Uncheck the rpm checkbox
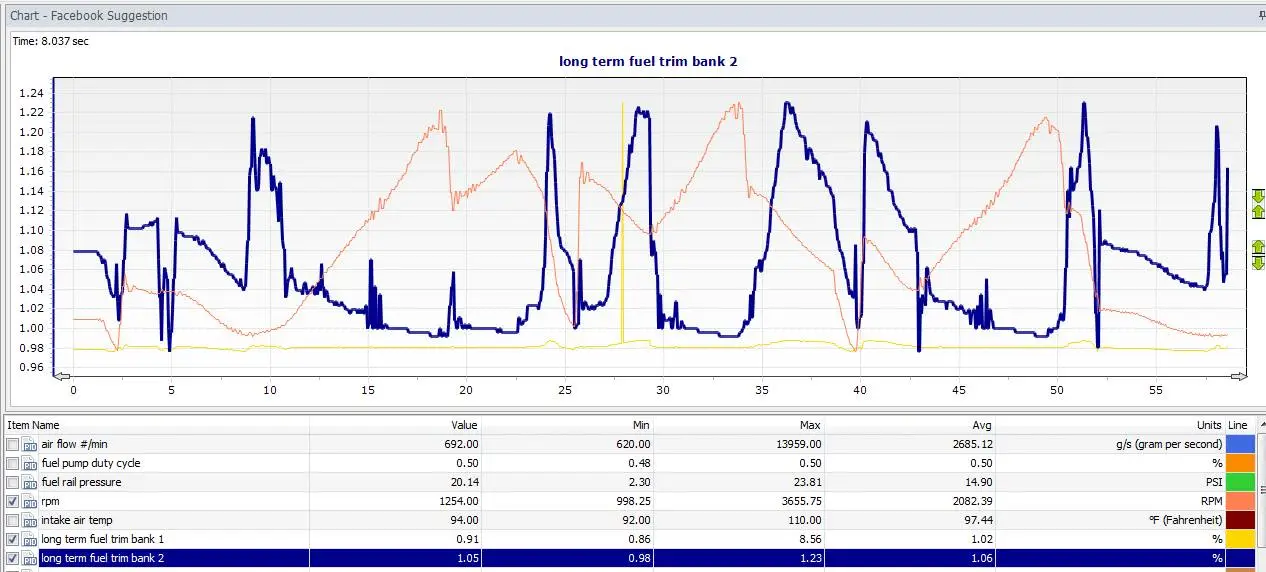1266x572 pixels. (12, 501)
